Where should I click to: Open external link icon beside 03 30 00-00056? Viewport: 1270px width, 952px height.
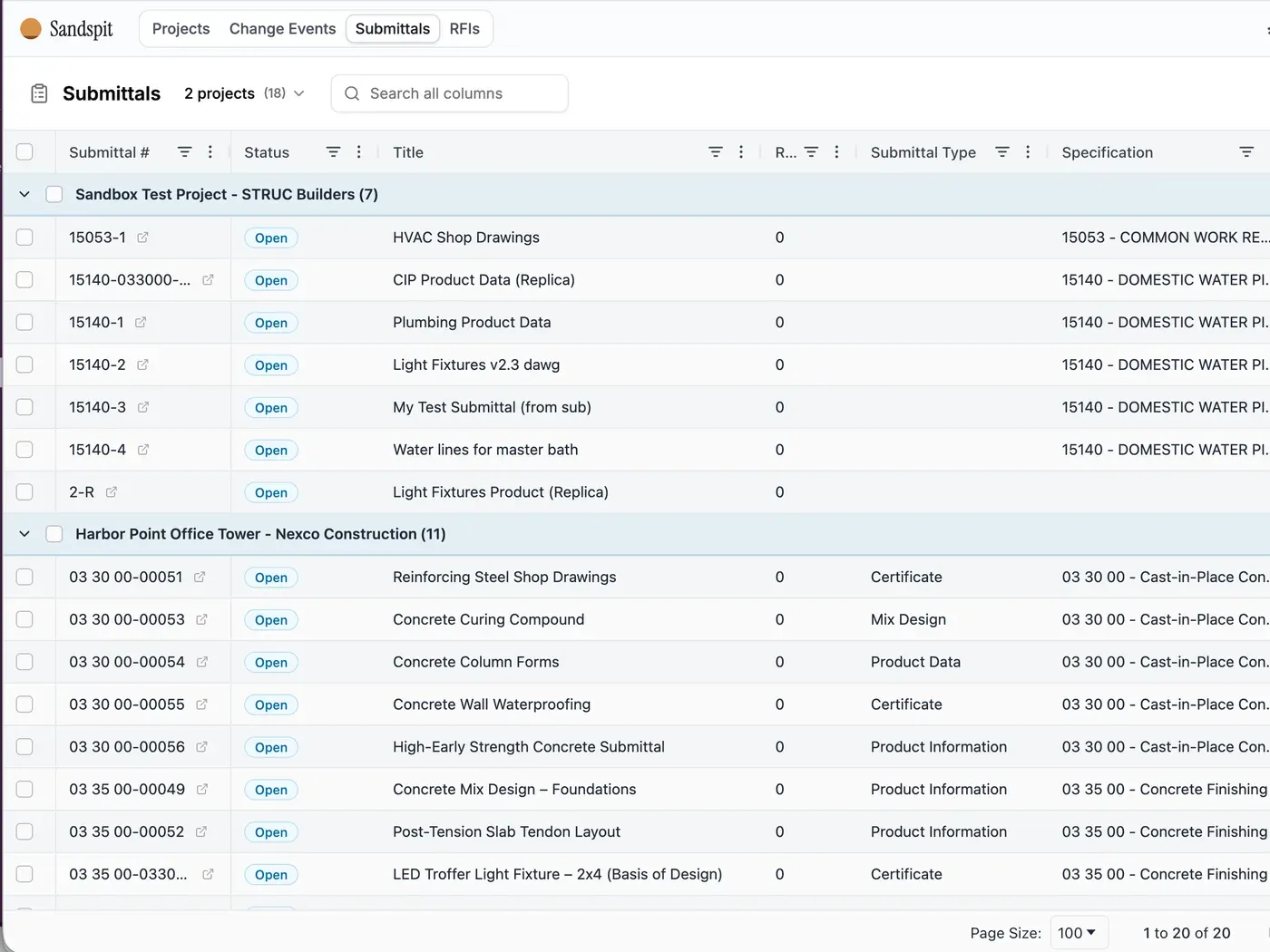point(201,747)
